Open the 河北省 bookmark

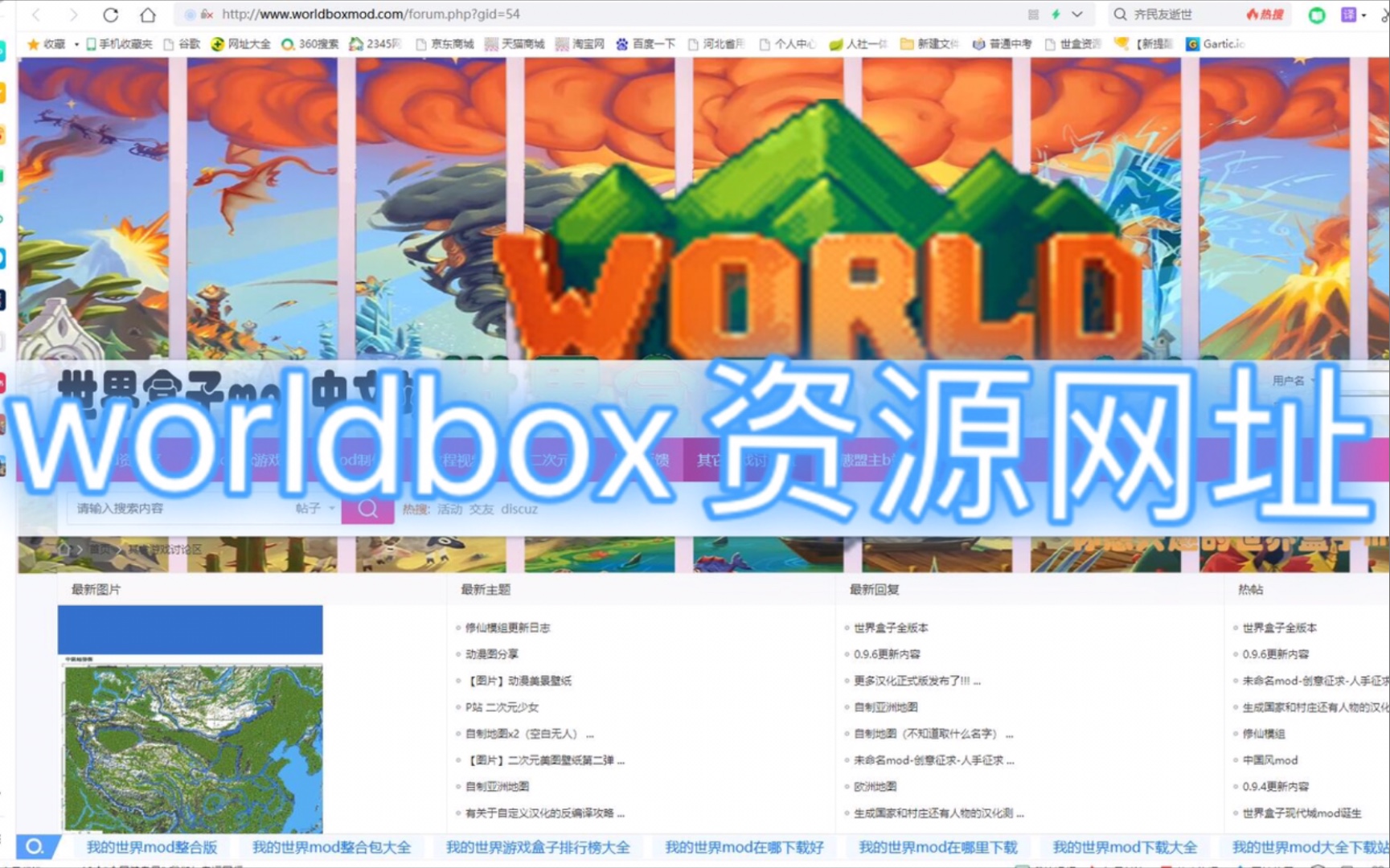click(716, 44)
